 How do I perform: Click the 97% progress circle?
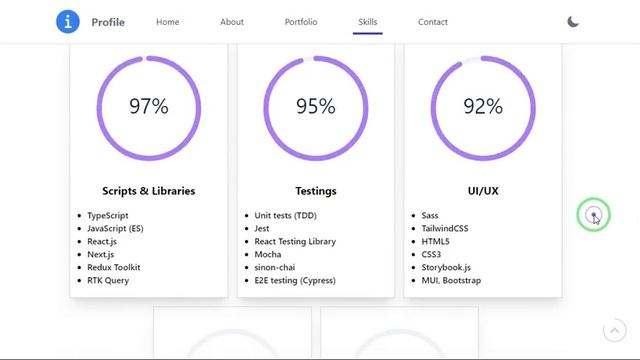coord(149,108)
